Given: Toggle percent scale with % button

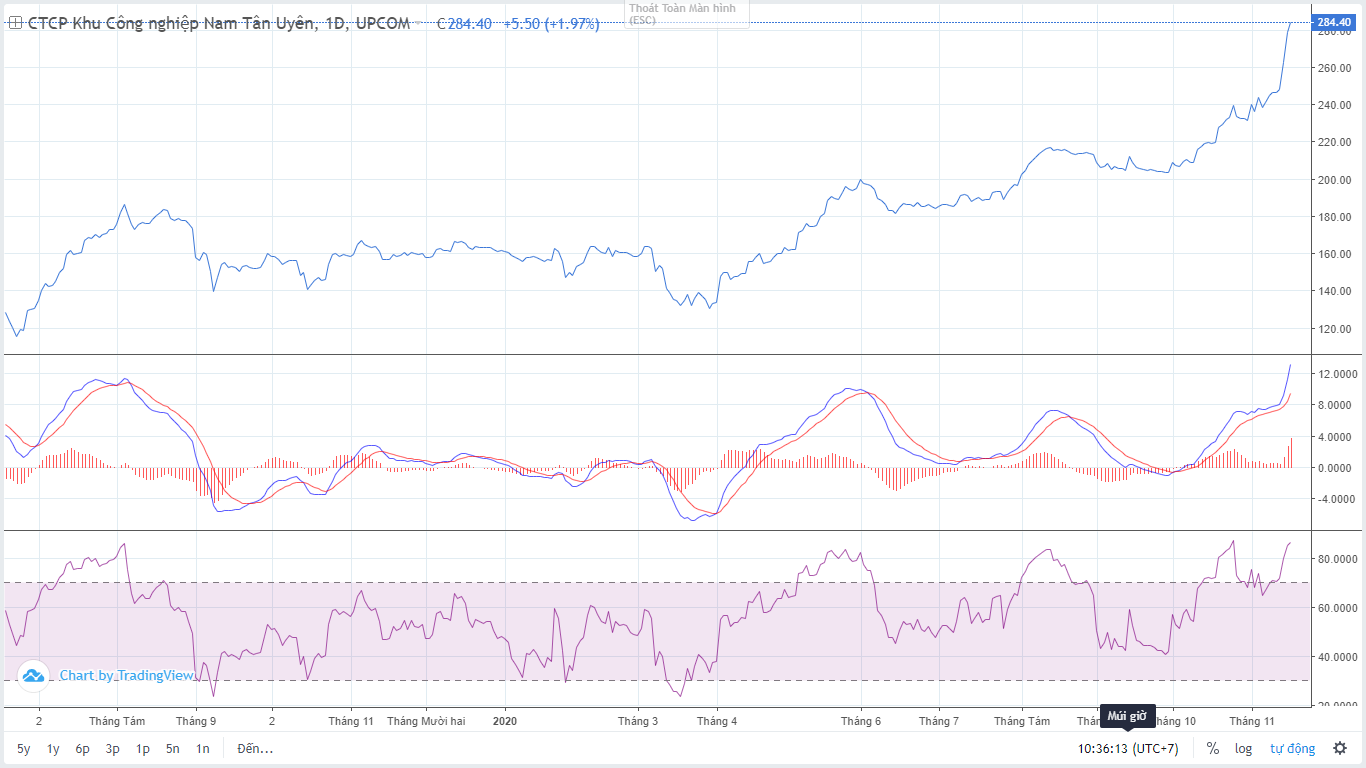Looking at the screenshot, I should [1213, 748].
